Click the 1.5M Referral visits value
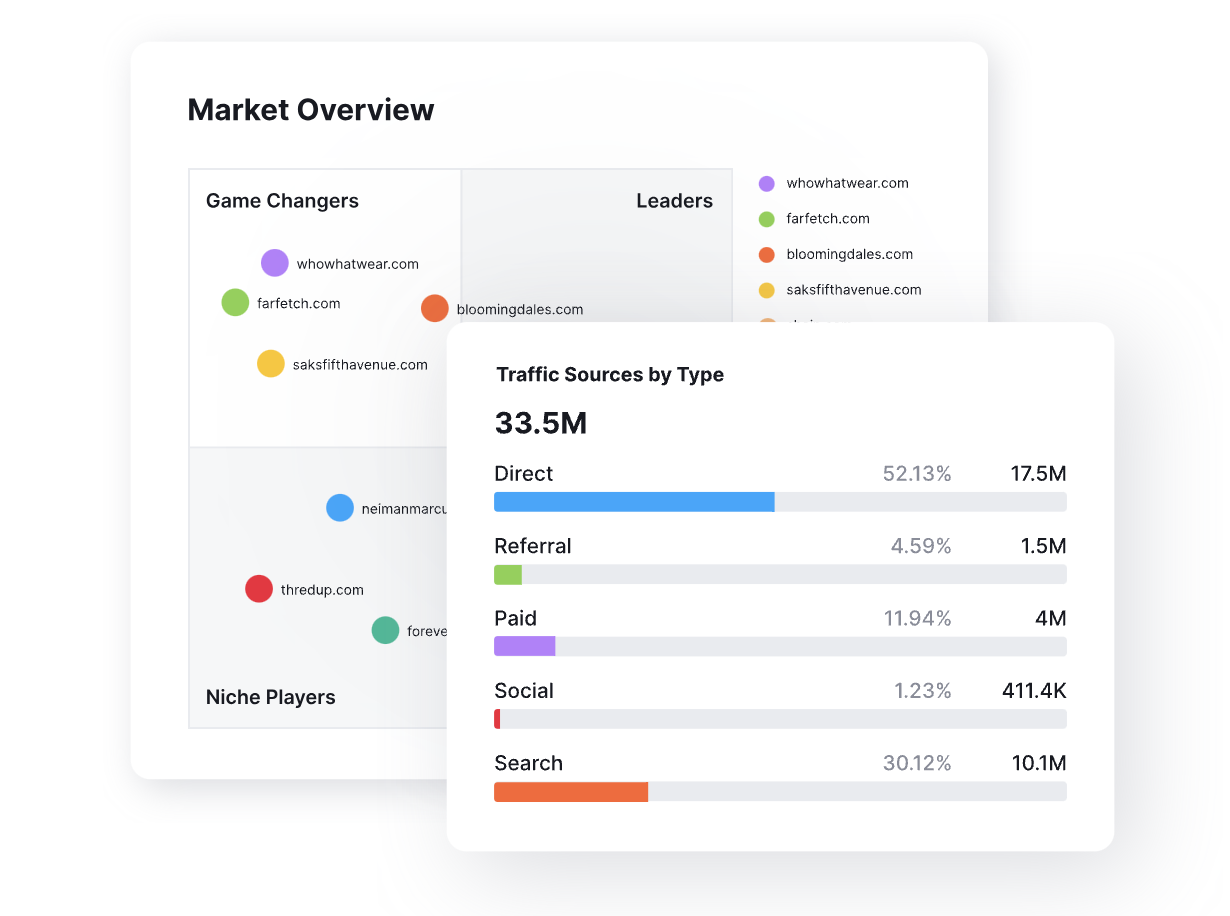1230x916 pixels. (1044, 546)
